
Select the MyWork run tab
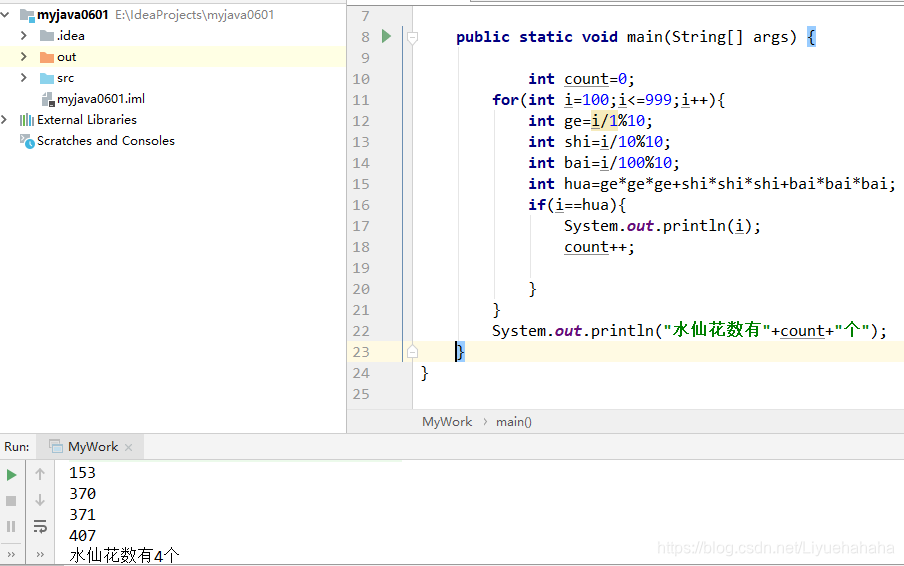pos(90,447)
